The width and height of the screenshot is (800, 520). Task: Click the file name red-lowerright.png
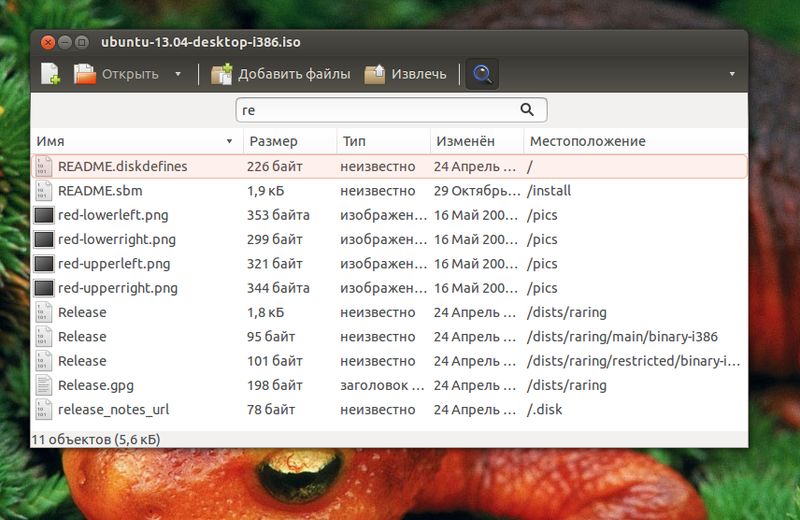coord(117,239)
